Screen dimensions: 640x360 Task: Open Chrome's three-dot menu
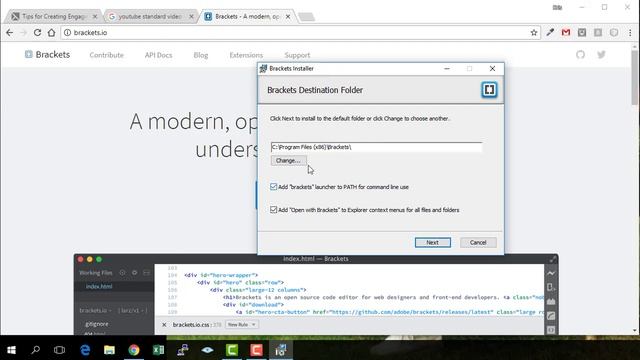[630, 33]
